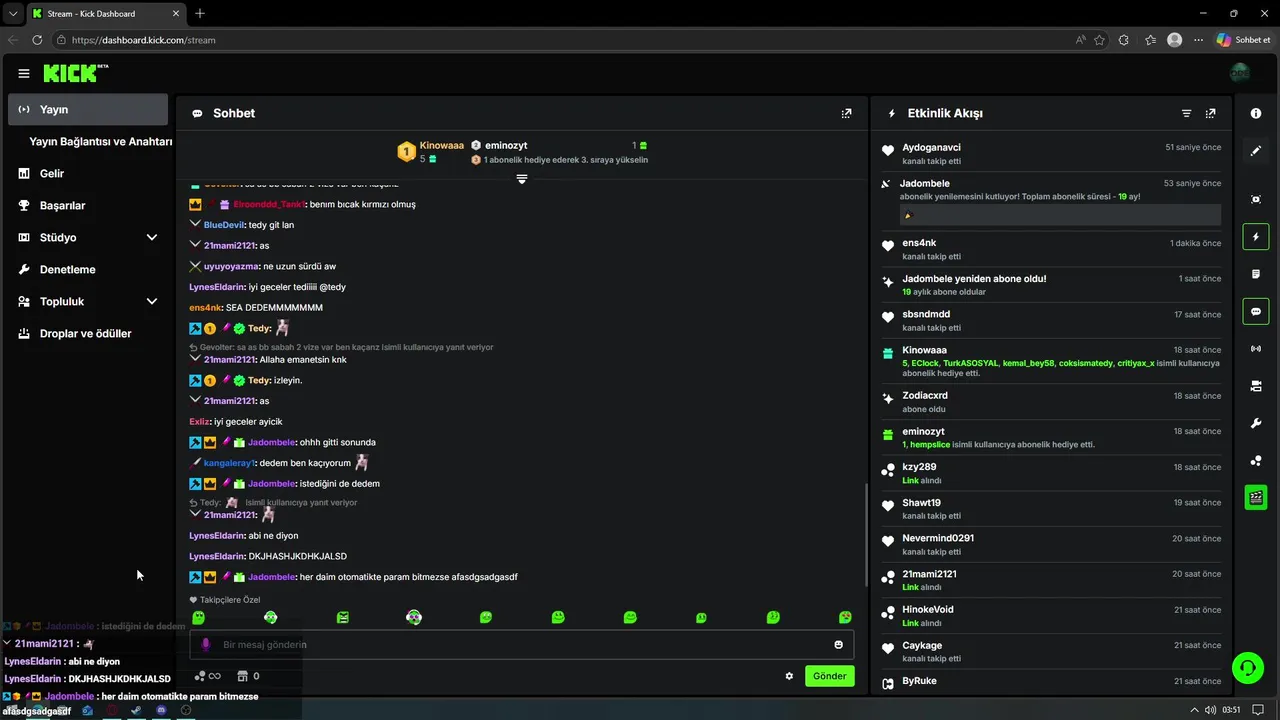
Task: Click the Kick logo
Action: (x=76, y=73)
